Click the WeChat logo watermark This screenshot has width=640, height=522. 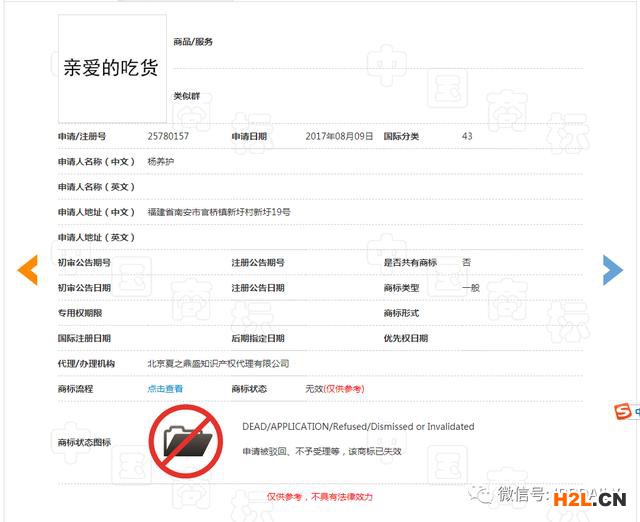coord(484,495)
